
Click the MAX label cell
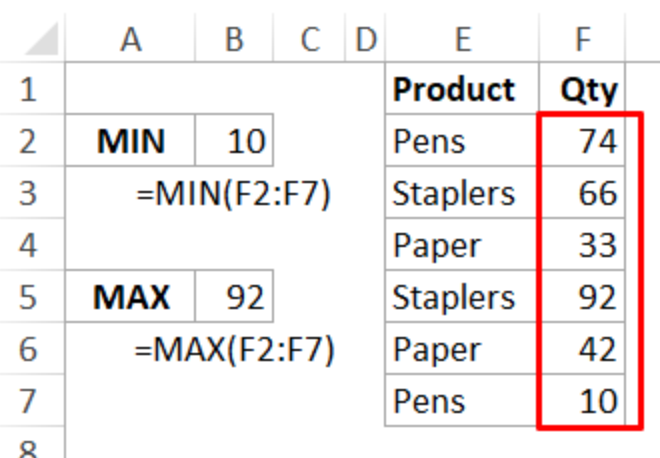click(130, 297)
